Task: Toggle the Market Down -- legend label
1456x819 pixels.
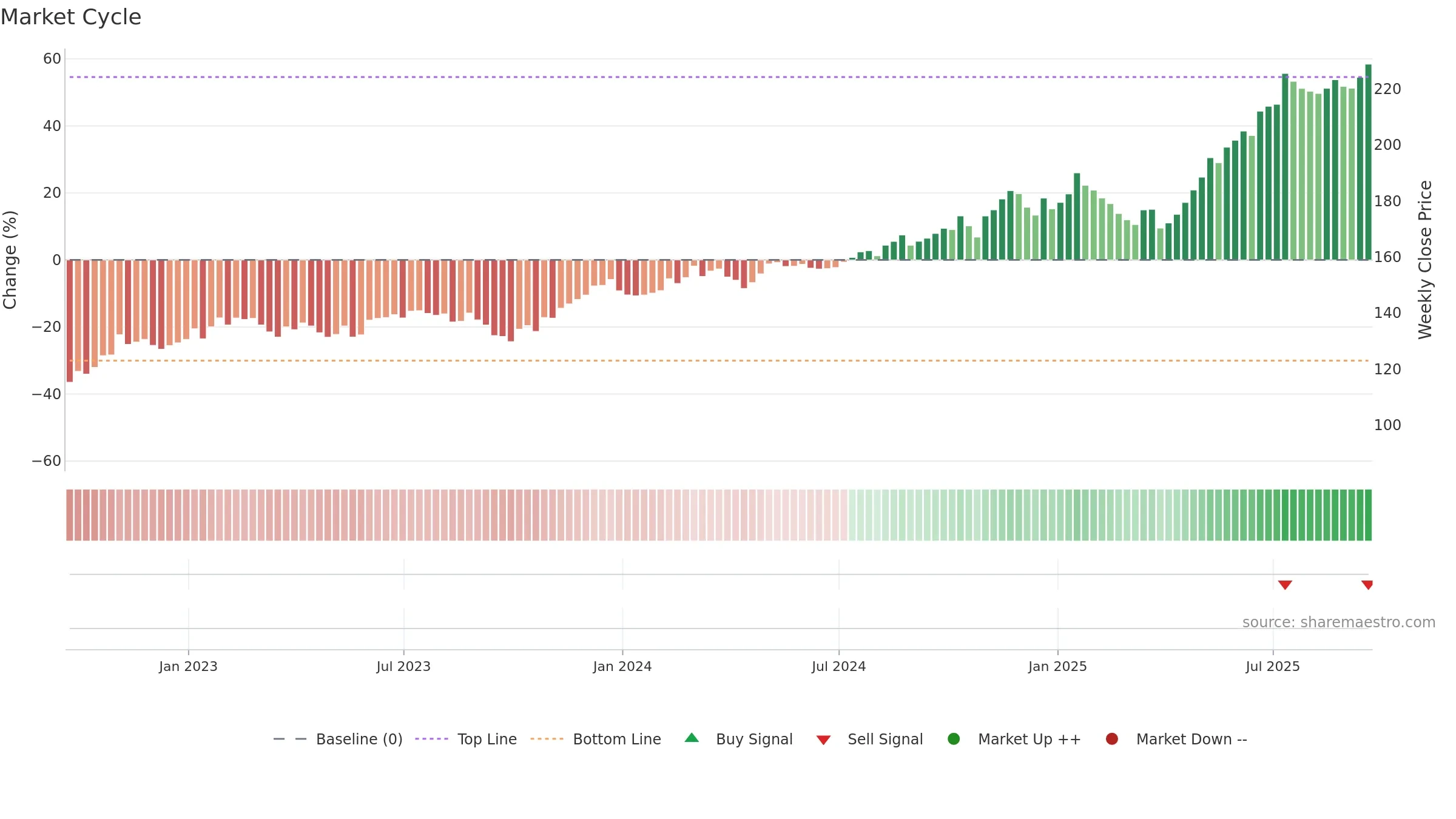Action: [1191, 740]
